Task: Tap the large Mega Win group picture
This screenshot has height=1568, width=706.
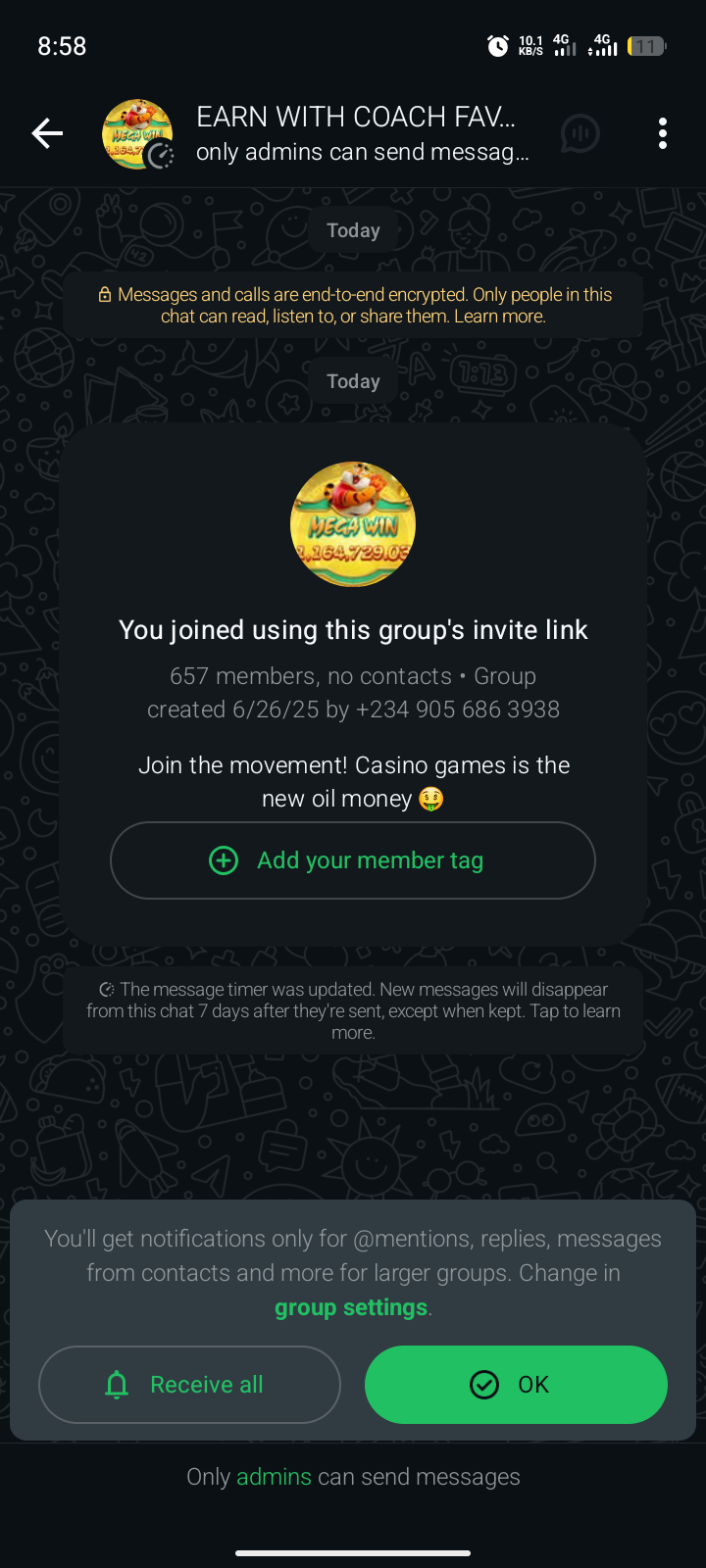Action: (353, 524)
